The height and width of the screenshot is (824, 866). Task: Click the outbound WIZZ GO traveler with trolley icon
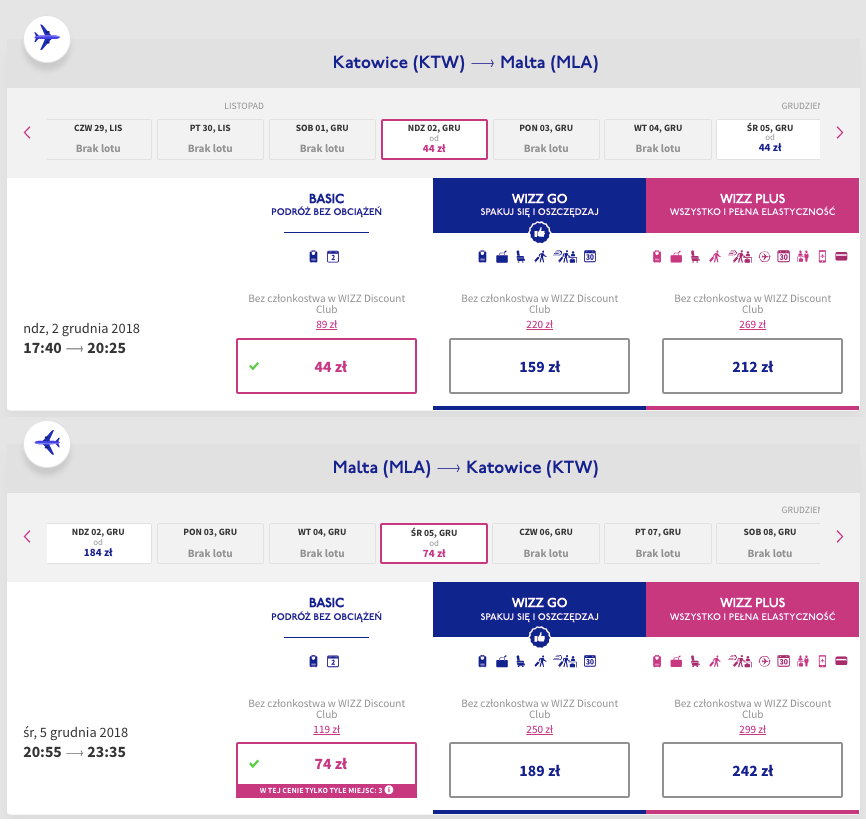point(541,256)
